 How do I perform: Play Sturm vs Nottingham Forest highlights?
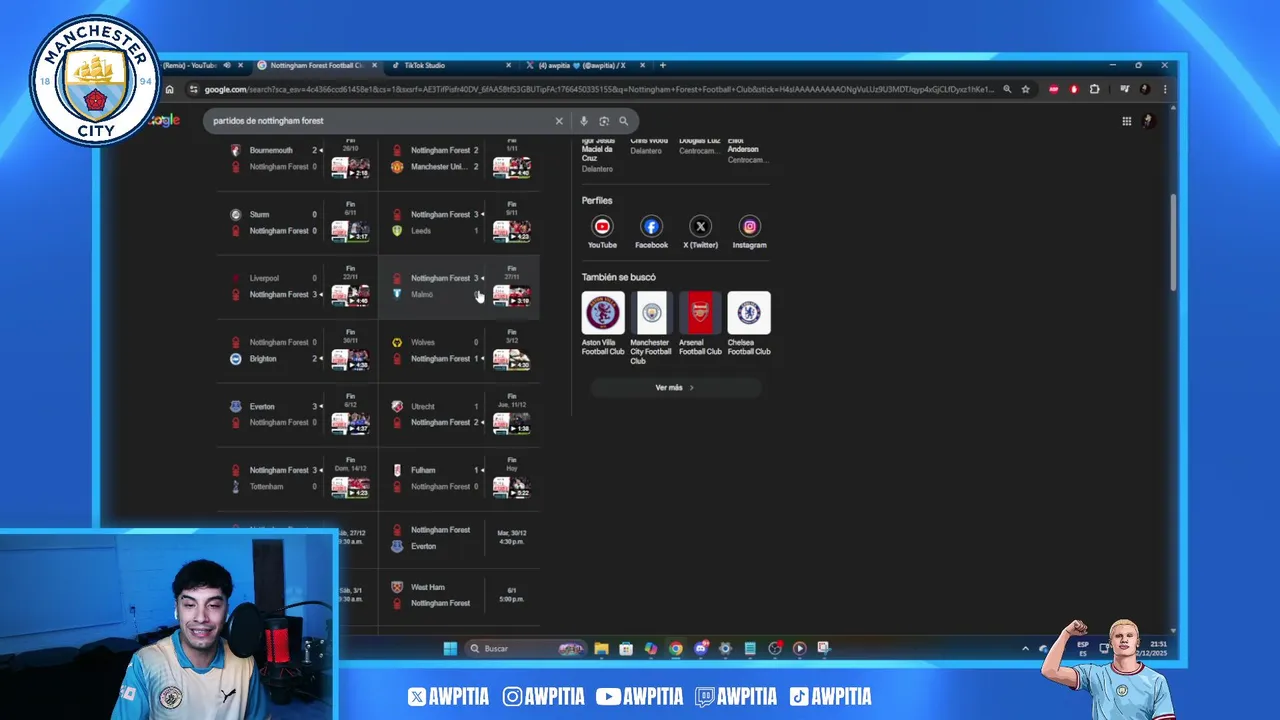coord(350,231)
